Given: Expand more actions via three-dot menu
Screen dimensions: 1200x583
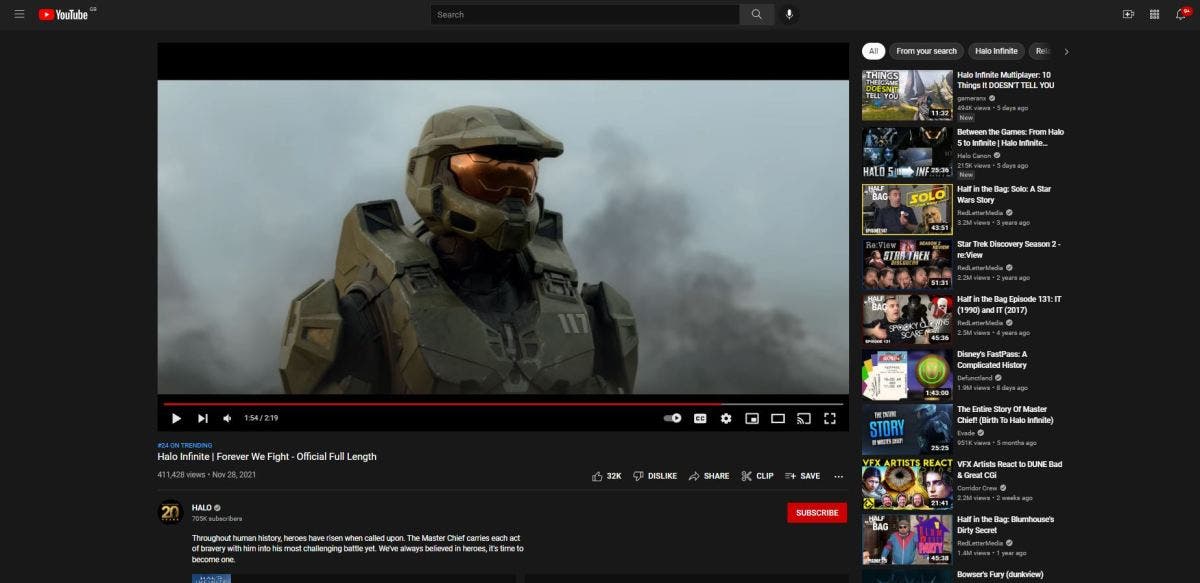Looking at the screenshot, I should [x=838, y=476].
